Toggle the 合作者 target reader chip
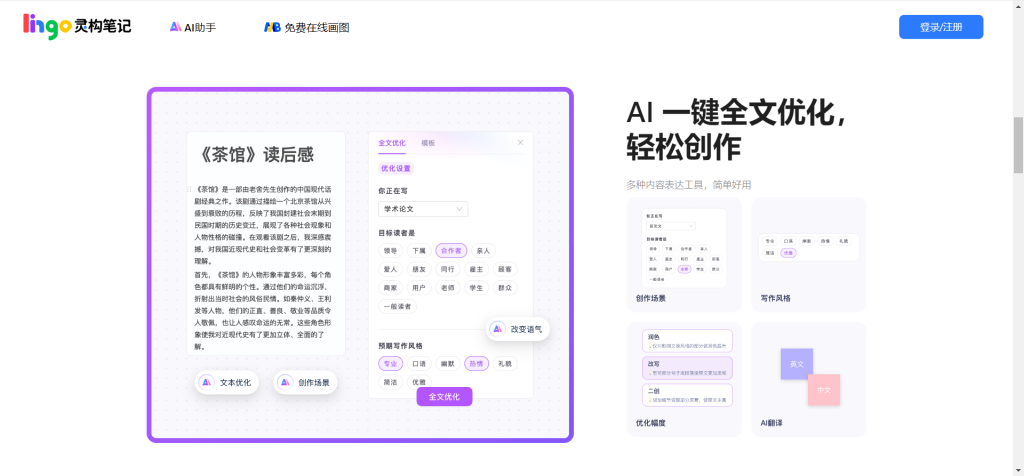 pos(451,251)
